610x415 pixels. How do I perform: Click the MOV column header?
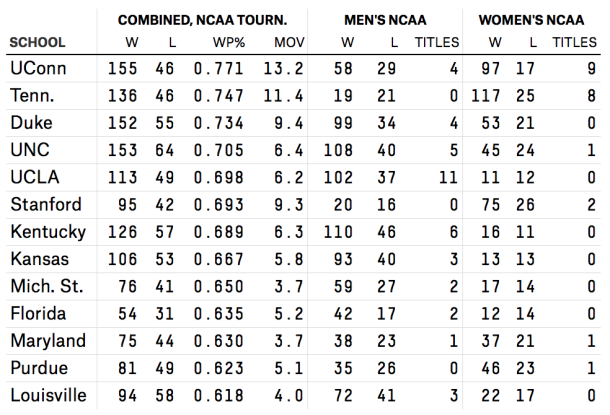click(x=288, y=43)
